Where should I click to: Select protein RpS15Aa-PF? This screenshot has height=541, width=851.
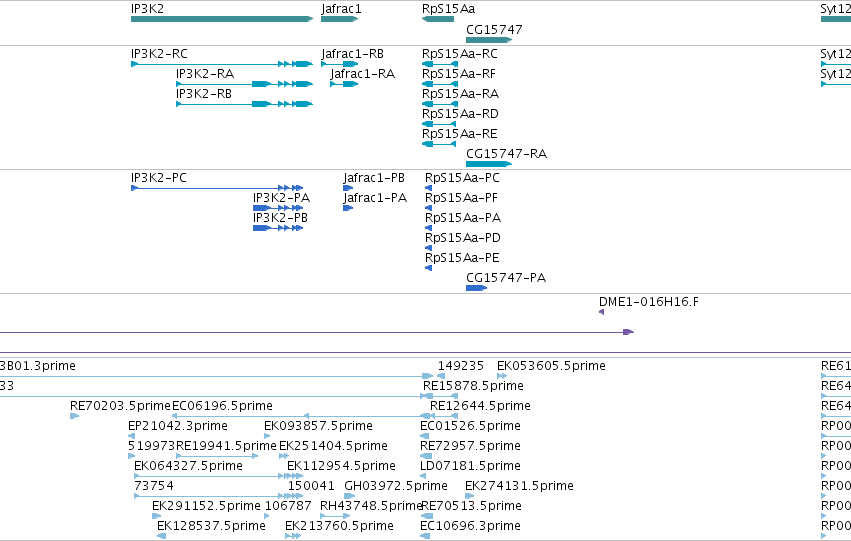(428, 208)
